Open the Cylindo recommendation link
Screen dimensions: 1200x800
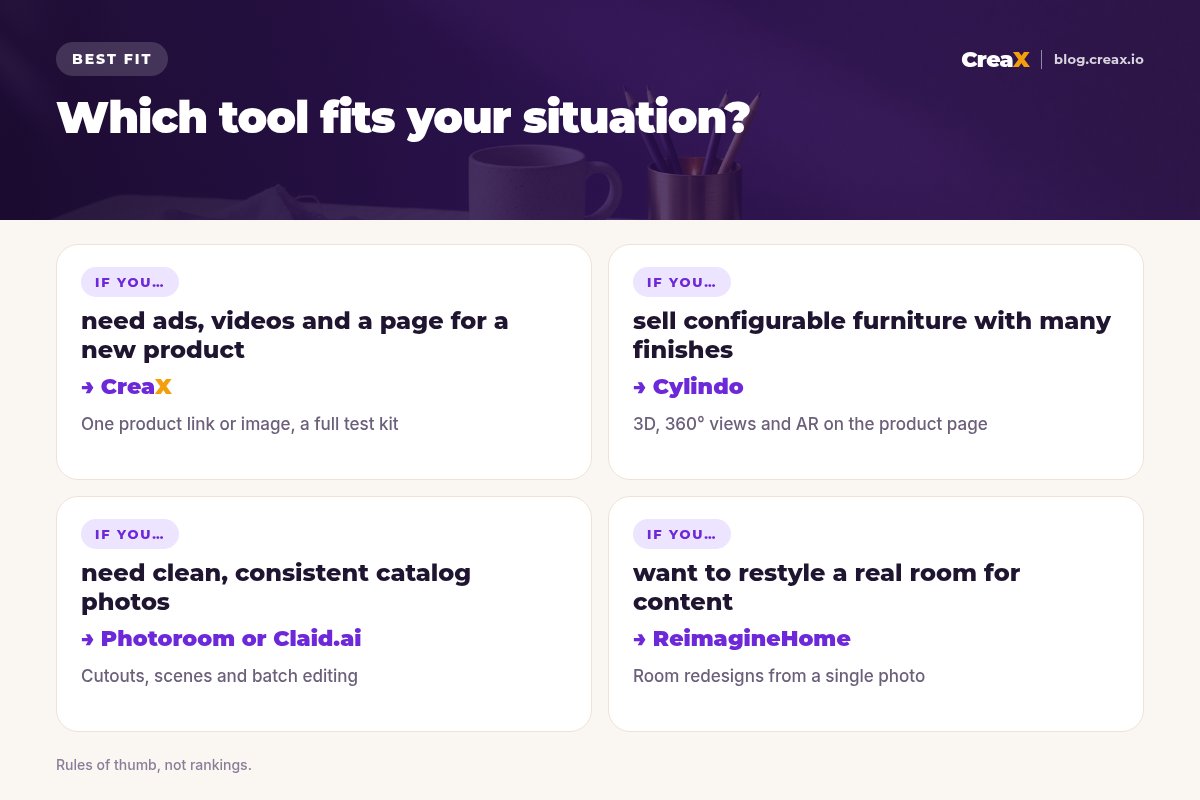698,386
